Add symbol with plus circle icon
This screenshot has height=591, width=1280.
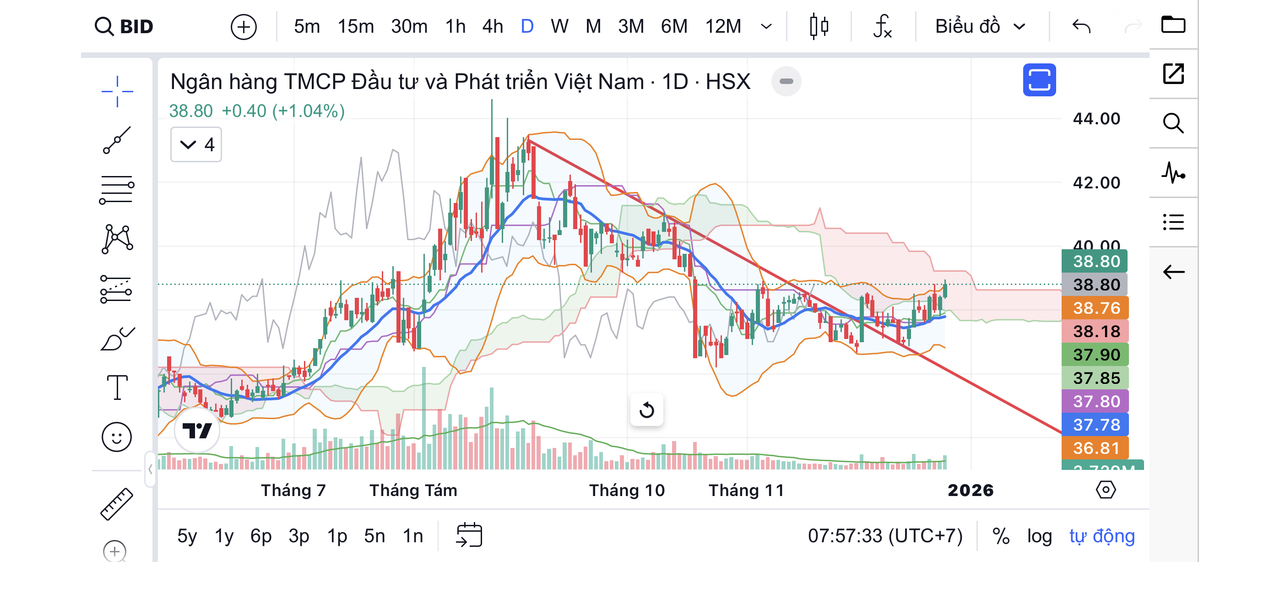click(244, 27)
